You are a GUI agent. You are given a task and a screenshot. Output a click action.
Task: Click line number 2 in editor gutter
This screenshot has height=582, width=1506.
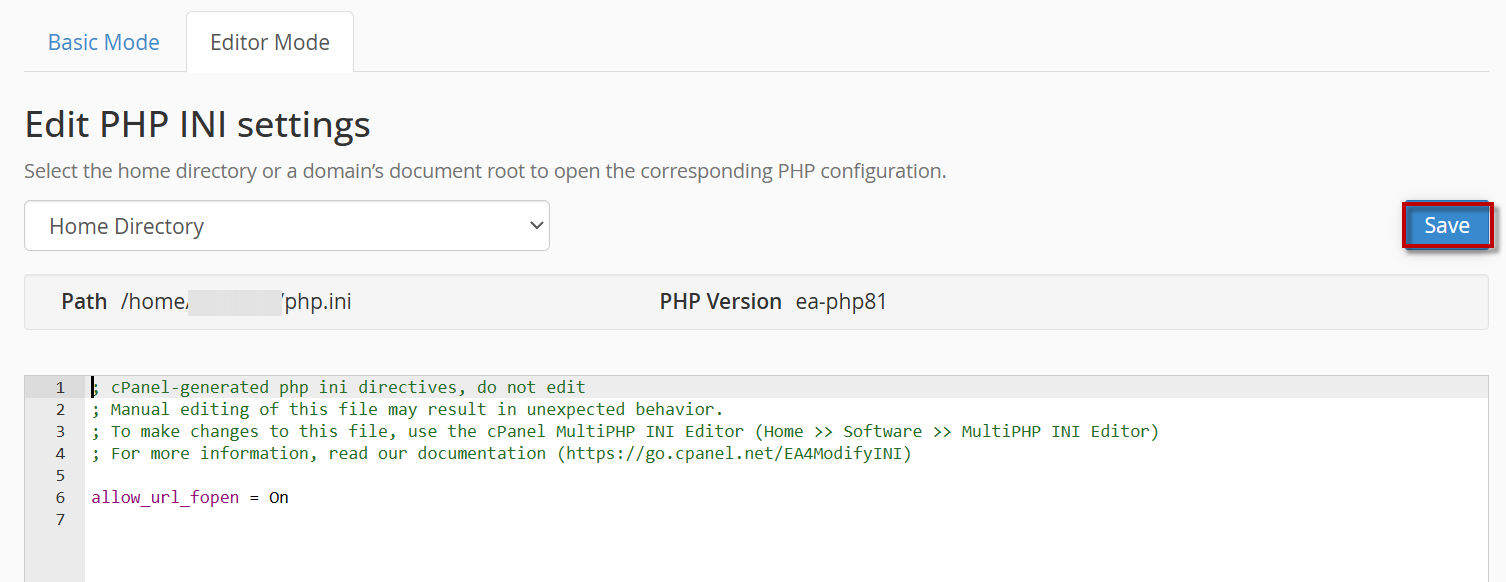pos(60,409)
